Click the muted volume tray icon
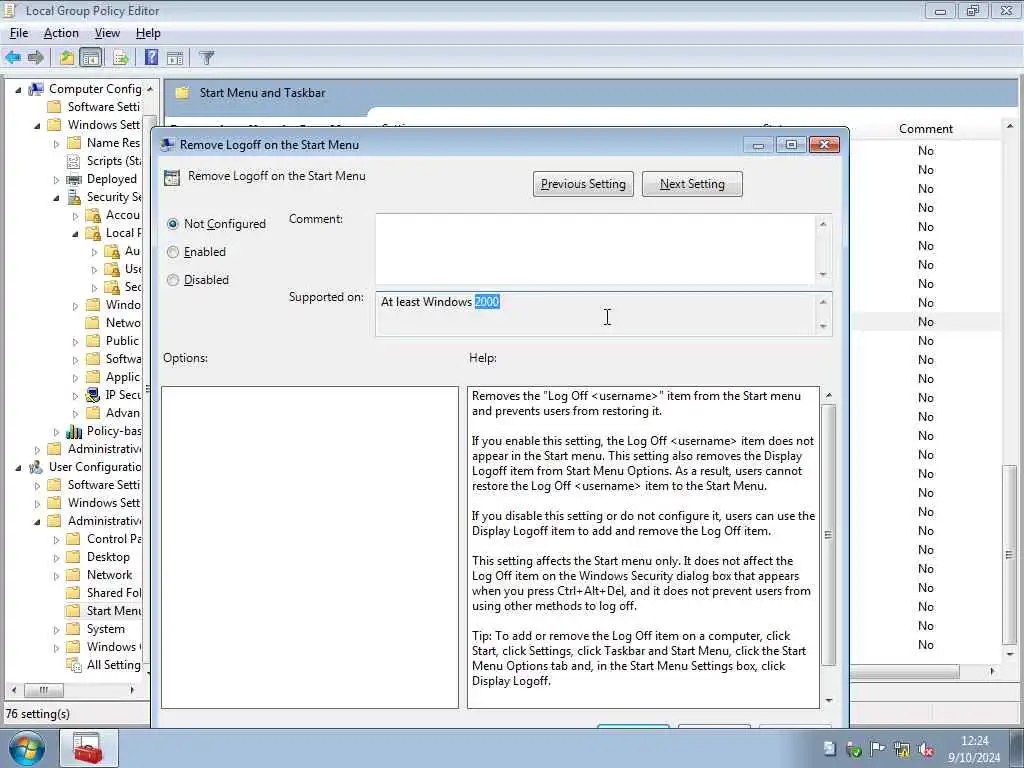 [x=925, y=750]
